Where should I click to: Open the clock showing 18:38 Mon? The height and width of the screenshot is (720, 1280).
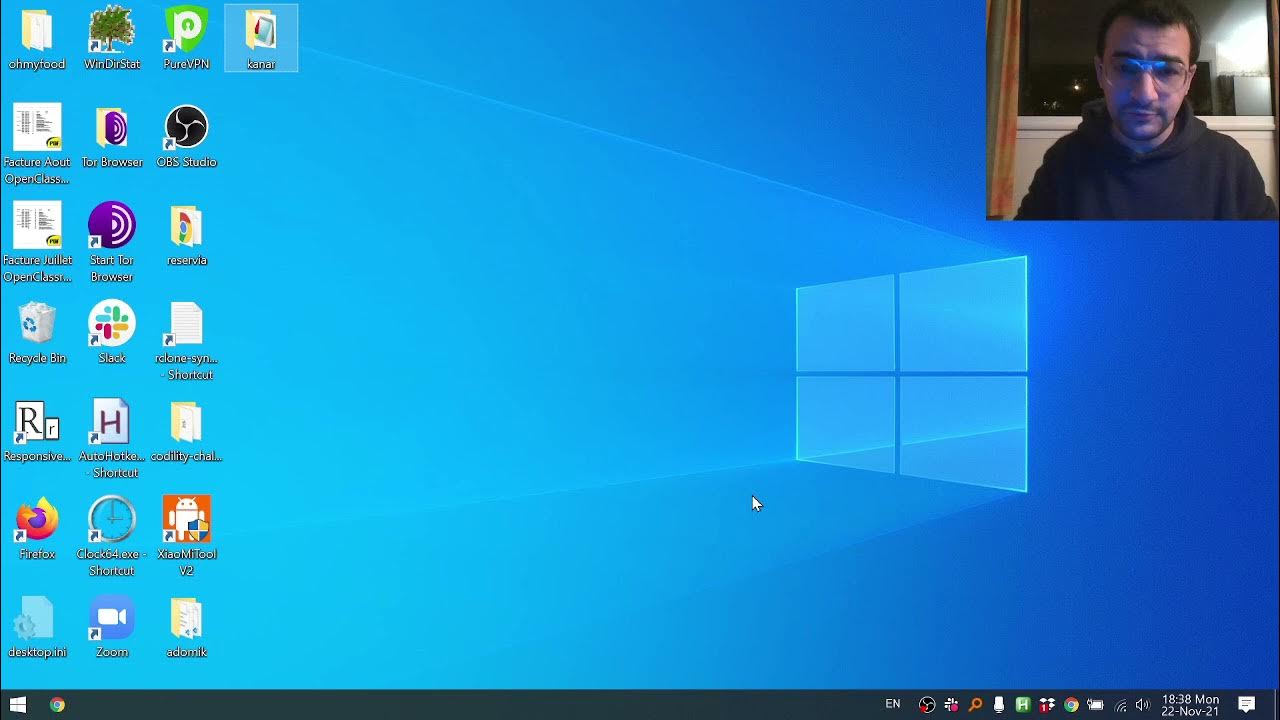1190,705
